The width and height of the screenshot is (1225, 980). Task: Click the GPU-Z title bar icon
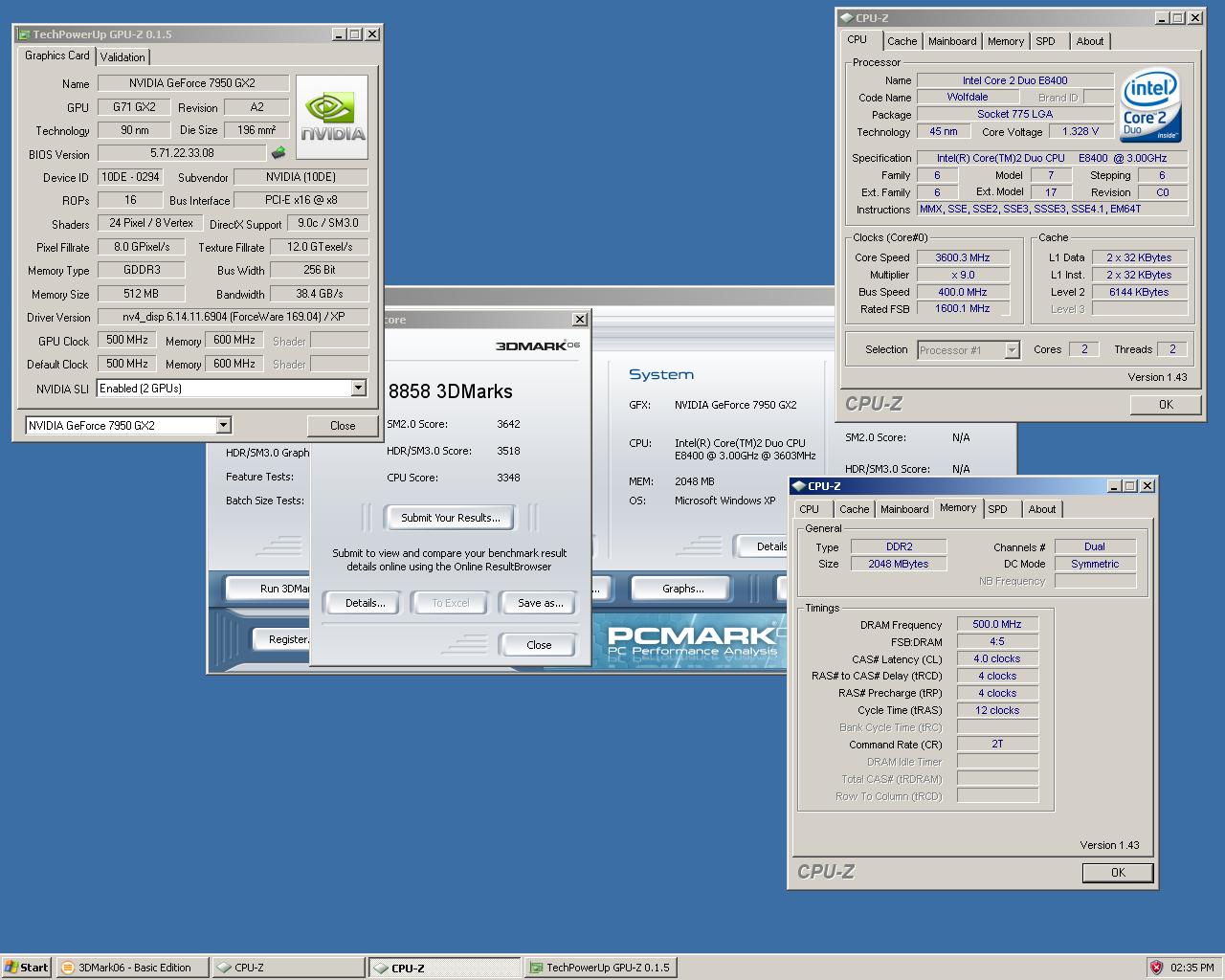tap(24, 34)
